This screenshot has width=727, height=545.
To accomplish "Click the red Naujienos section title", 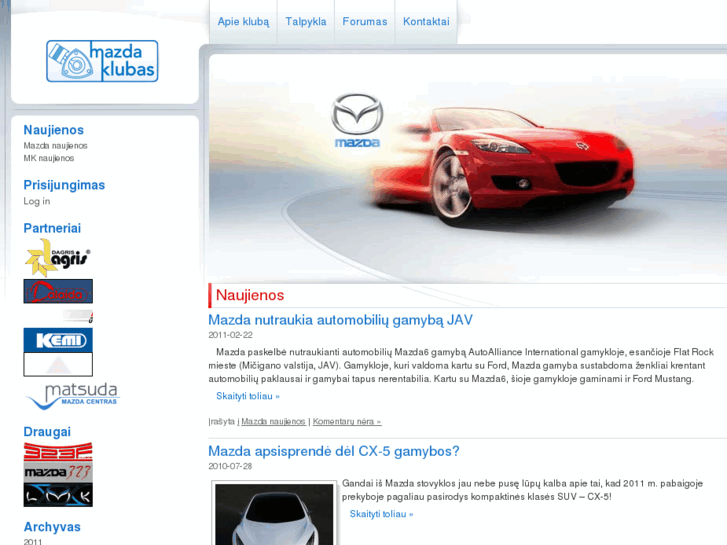I will [250, 295].
